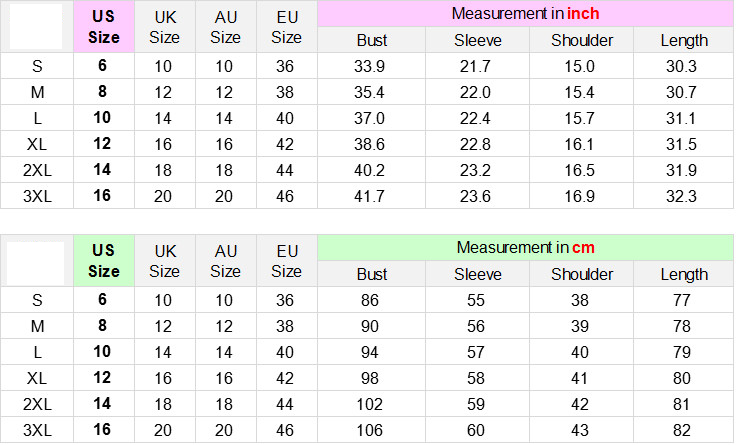
Task: Click bust value 102 in cm table
Action: [x=372, y=403]
